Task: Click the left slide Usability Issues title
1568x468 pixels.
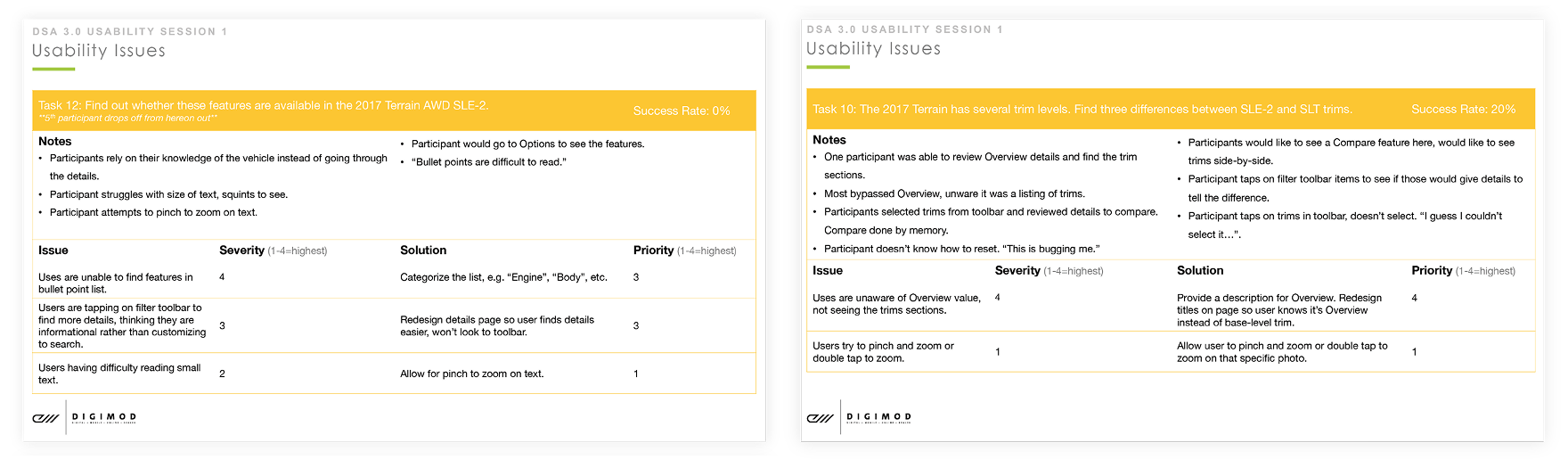Action: click(99, 51)
